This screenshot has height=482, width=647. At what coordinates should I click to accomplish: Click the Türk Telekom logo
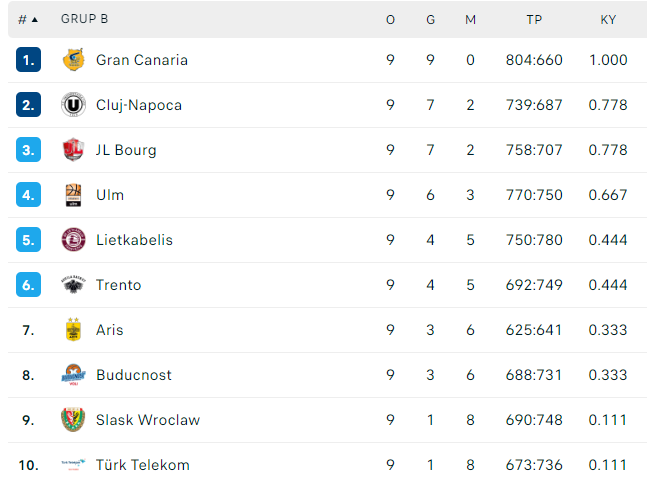tap(73, 465)
